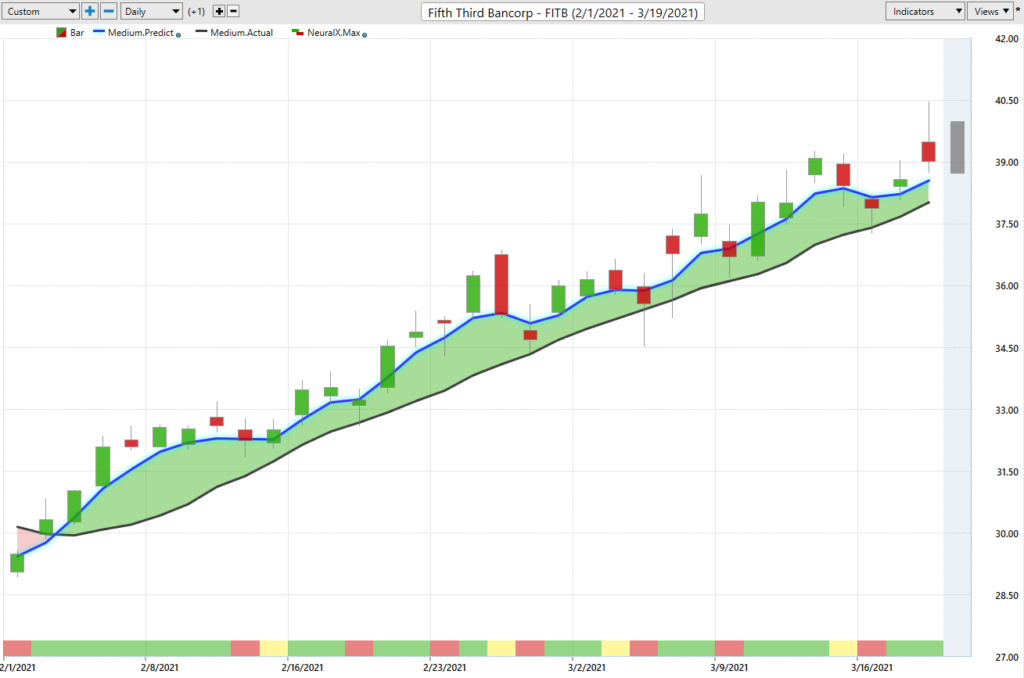Image resolution: width=1024 pixels, height=678 pixels.
Task: Click the 27.00 price axis label
Action: 1006,657
